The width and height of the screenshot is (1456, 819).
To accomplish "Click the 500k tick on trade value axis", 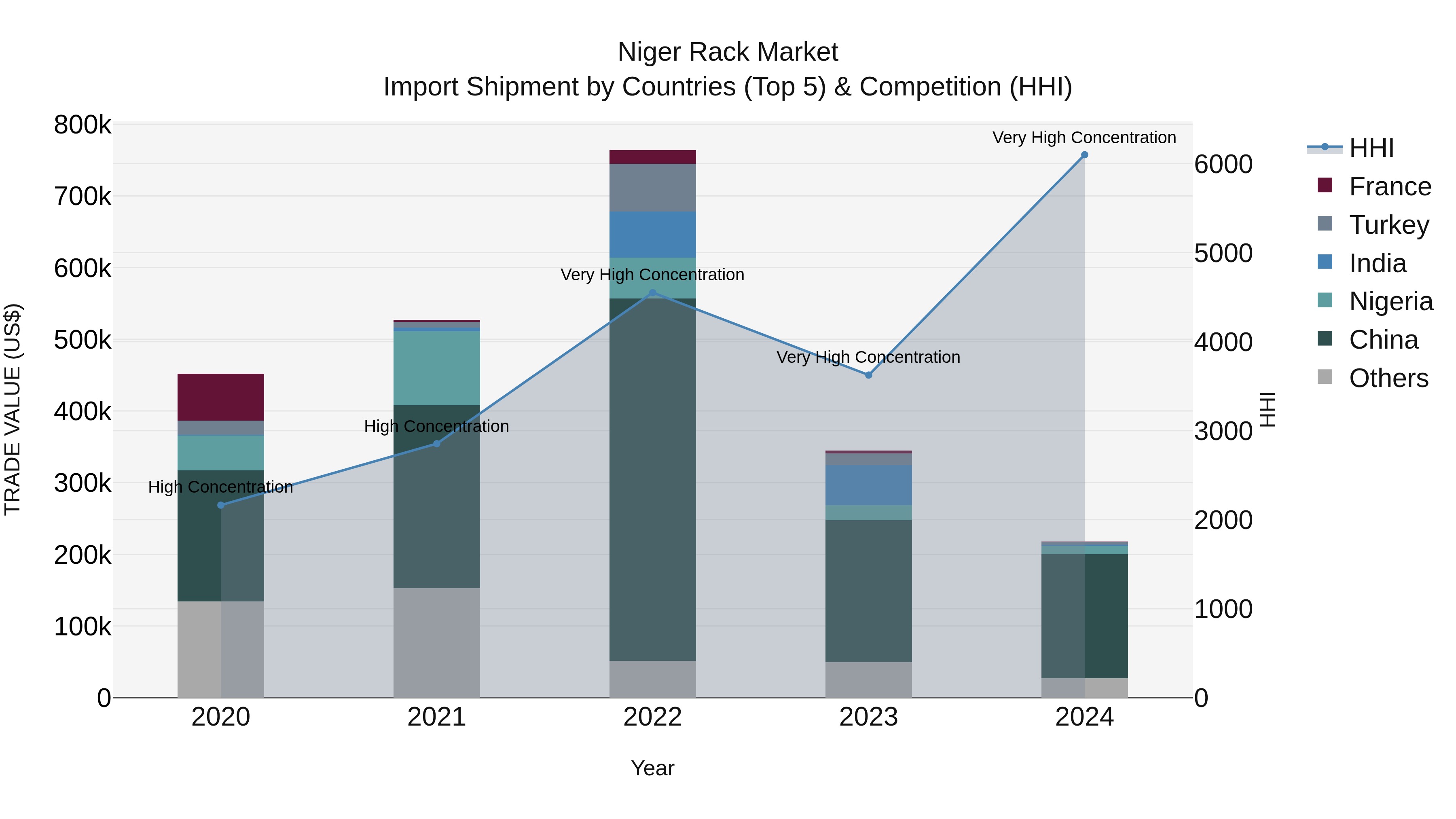I will (x=83, y=340).
